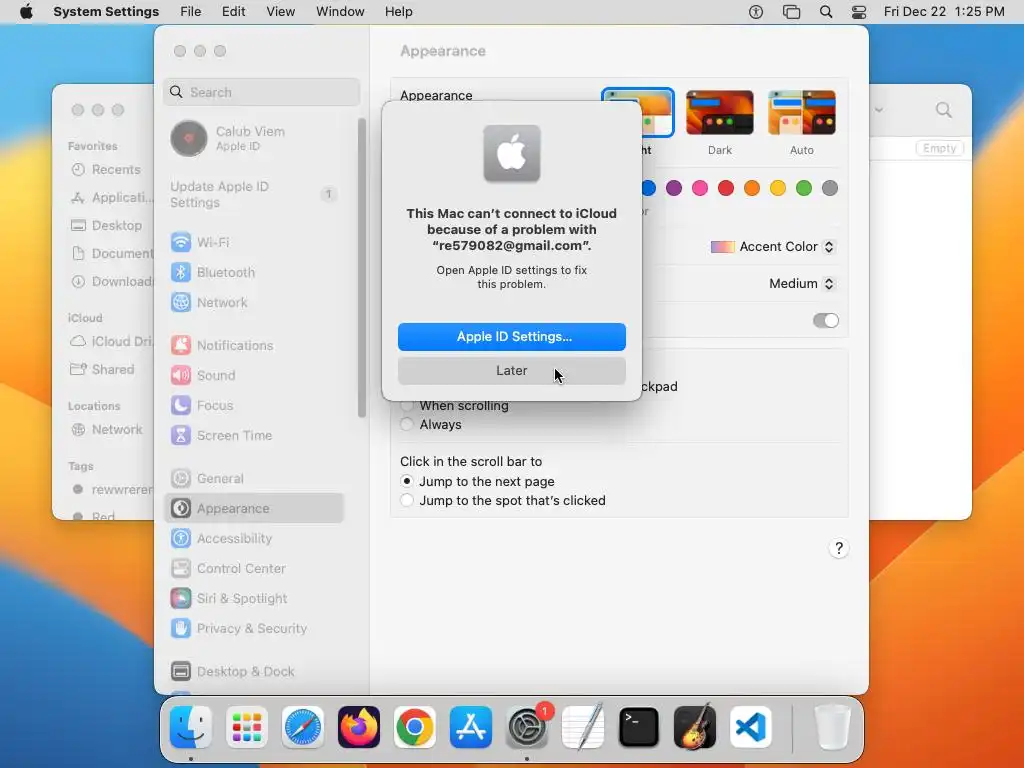The width and height of the screenshot is (1024, 768).
Task: Click the Search field in settings sidebar
Action: [x=262, y=92]
